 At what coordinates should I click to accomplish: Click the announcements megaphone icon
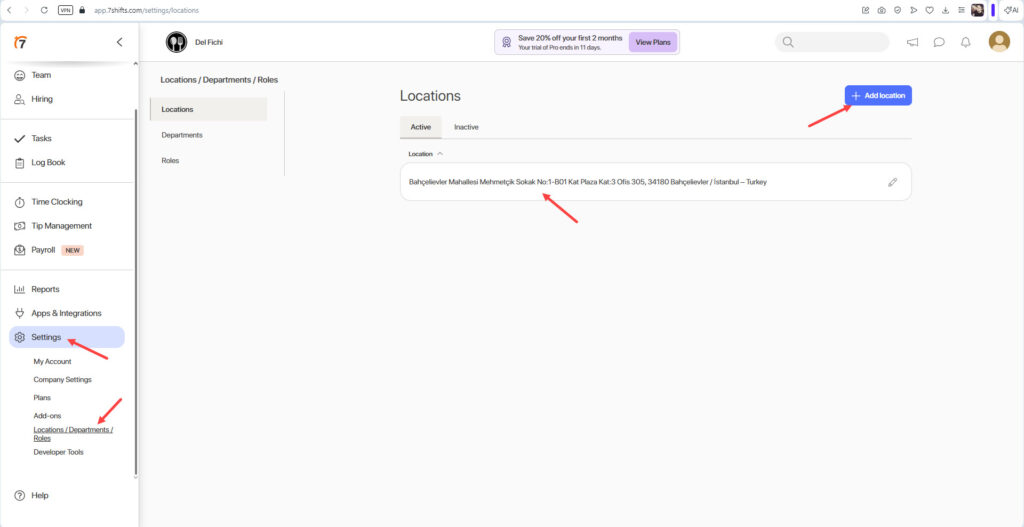click(x=912, y=42)
